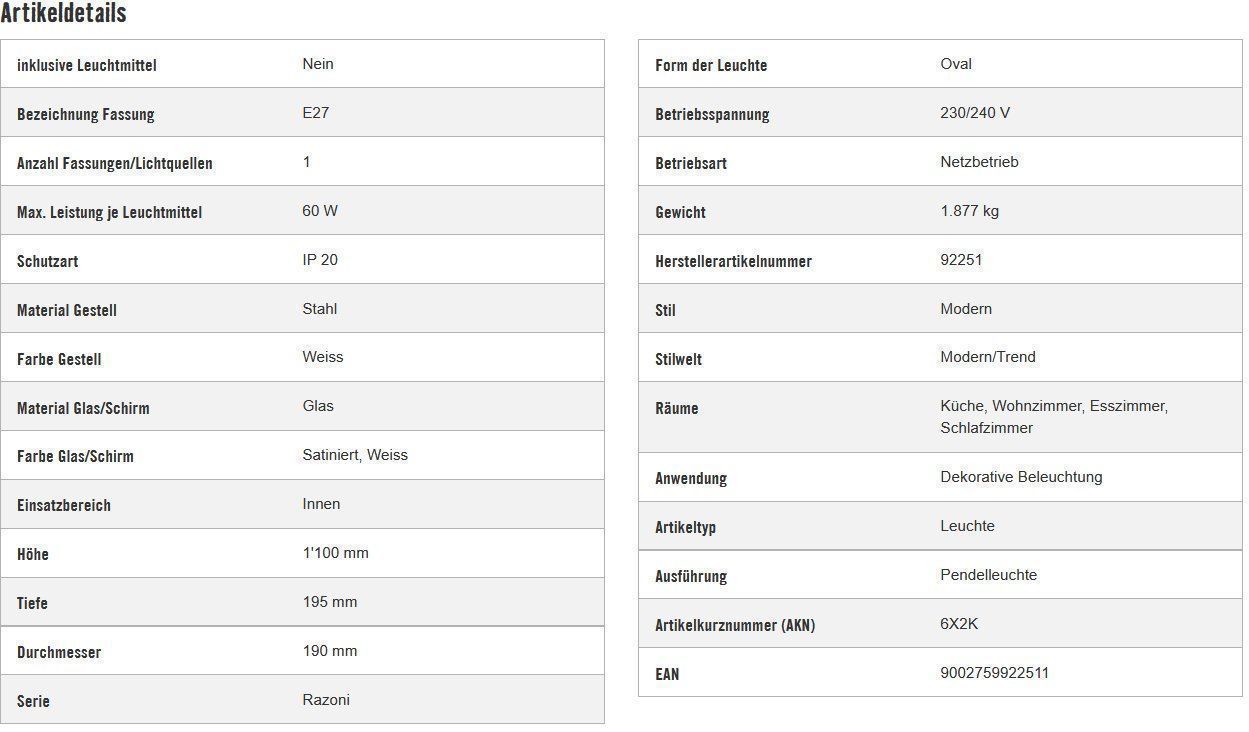Select the IP 20 Schutzart value
1249x732 pixels.
(320, 260)
